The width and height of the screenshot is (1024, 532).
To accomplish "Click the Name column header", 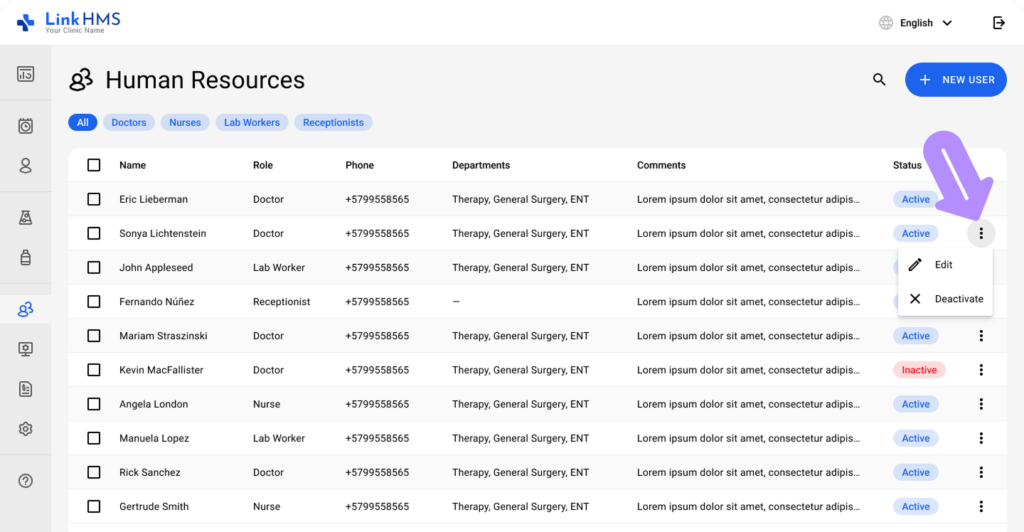I will tap(133, 165).
